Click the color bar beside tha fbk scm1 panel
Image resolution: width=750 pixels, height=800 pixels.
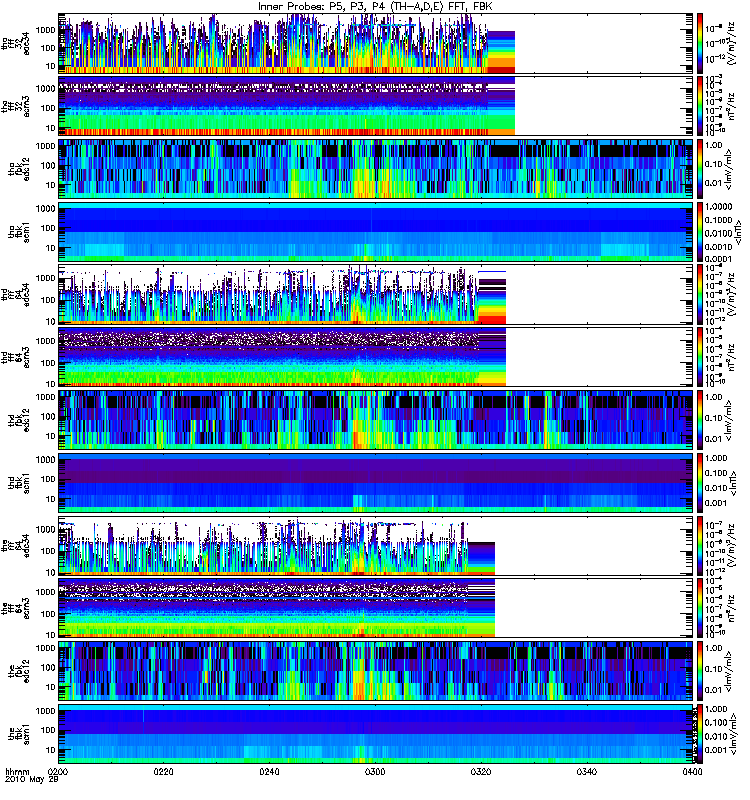[700, 232]
